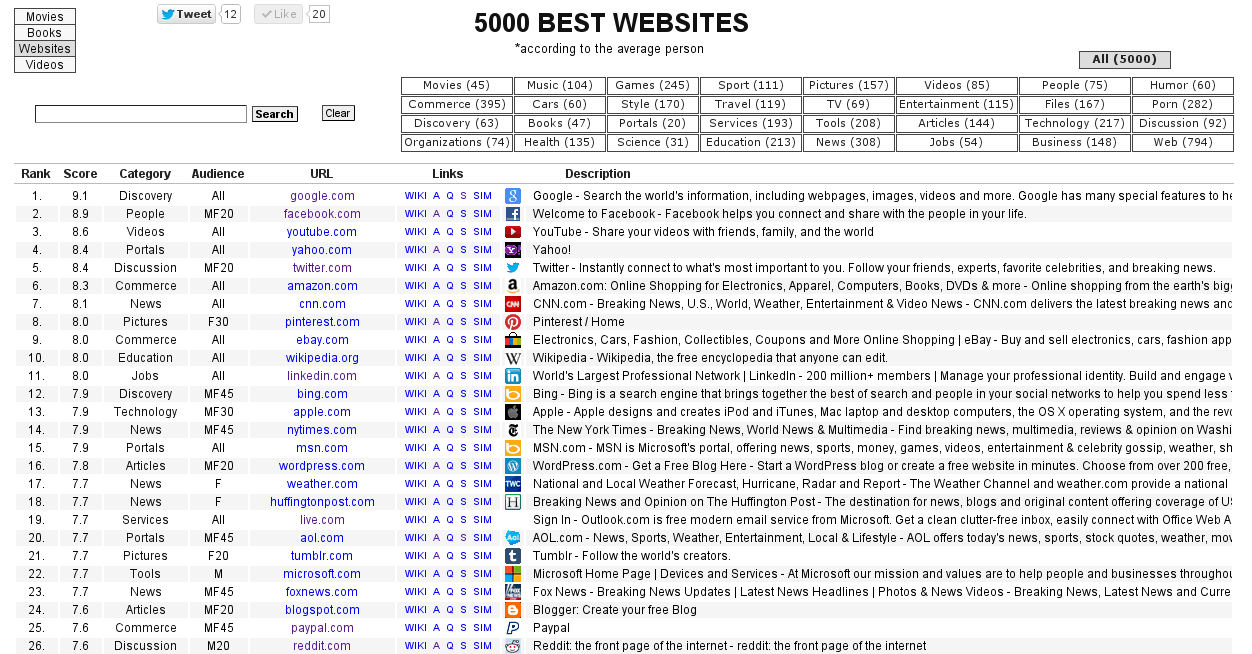This screenshot has height=654, width=1252.
Task: Filter by Travel (119) category
Action: tap(750, 105)
